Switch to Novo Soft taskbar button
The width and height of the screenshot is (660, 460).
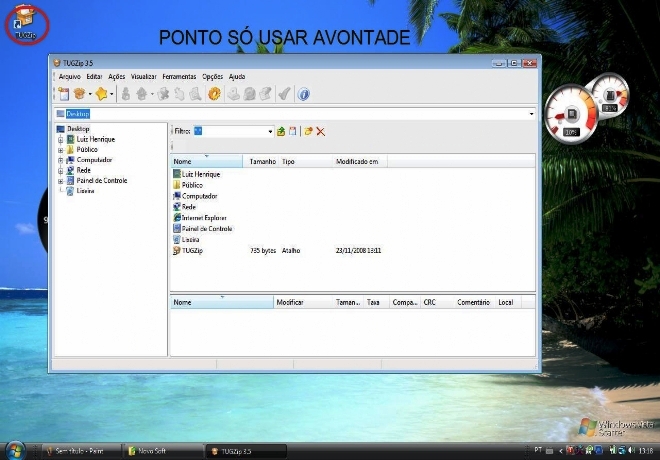click(146, 451)
